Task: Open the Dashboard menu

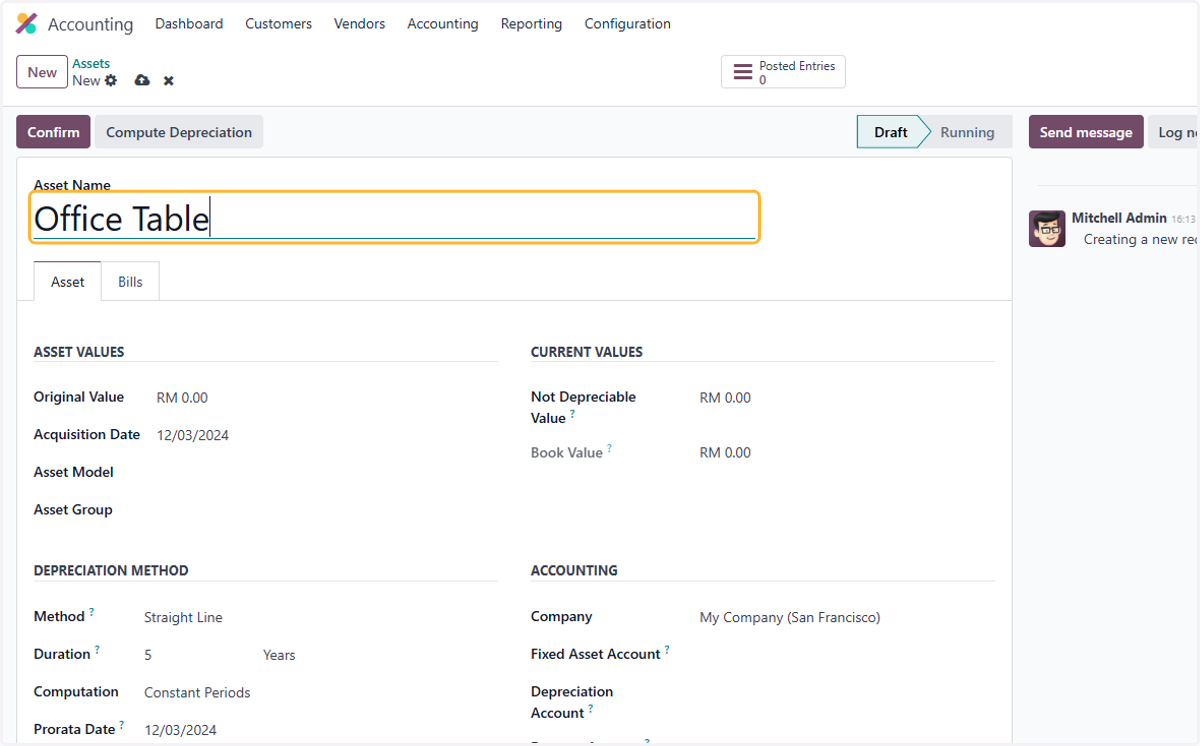Action: 189,24
